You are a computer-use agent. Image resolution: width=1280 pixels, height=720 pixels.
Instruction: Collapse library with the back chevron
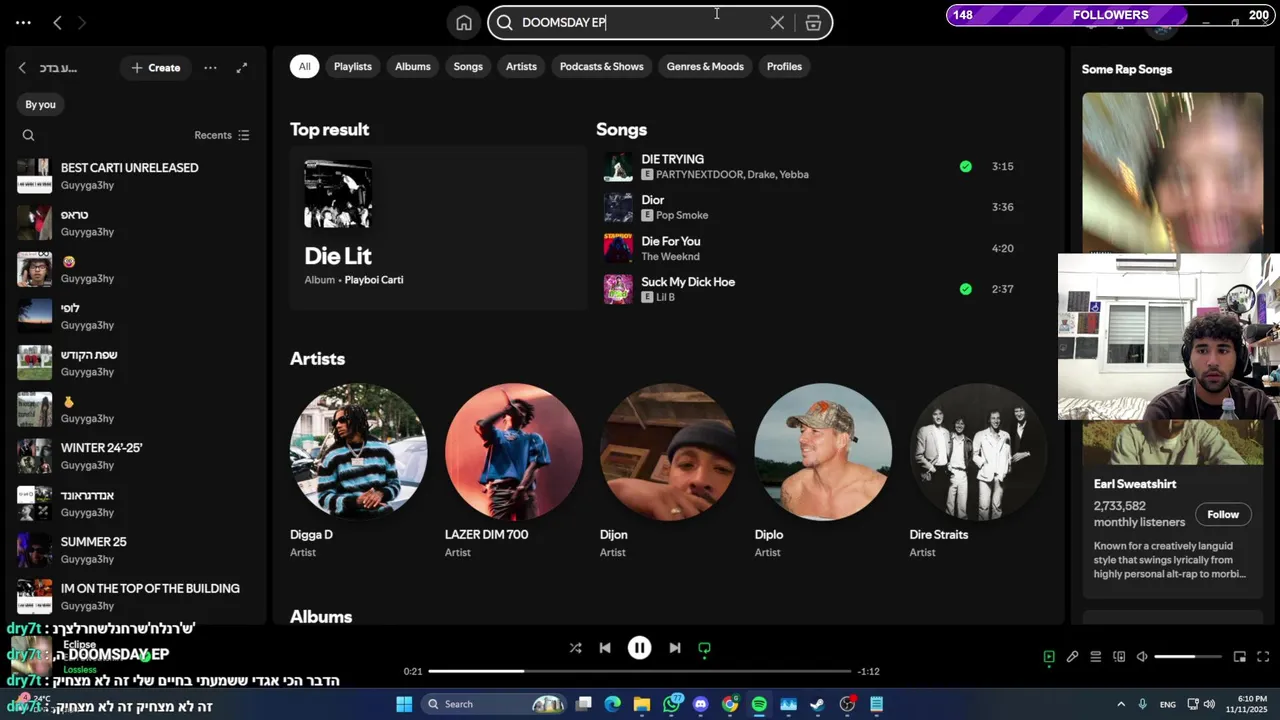(22, 68)
